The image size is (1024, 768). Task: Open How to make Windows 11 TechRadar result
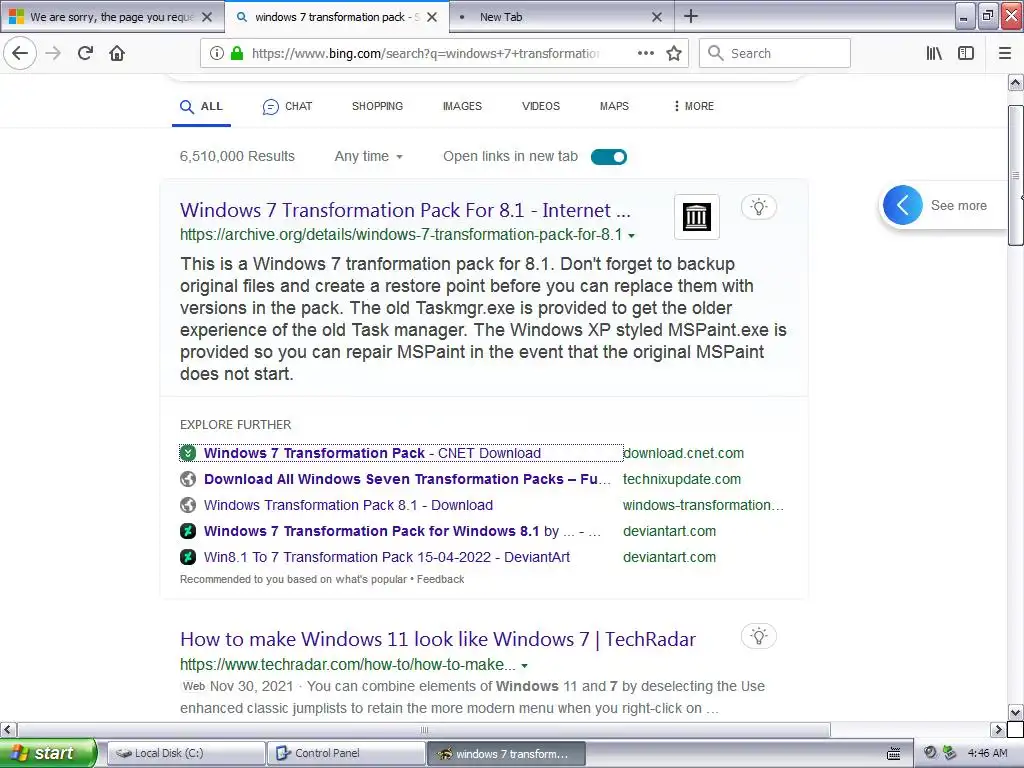tap(438, 639)
